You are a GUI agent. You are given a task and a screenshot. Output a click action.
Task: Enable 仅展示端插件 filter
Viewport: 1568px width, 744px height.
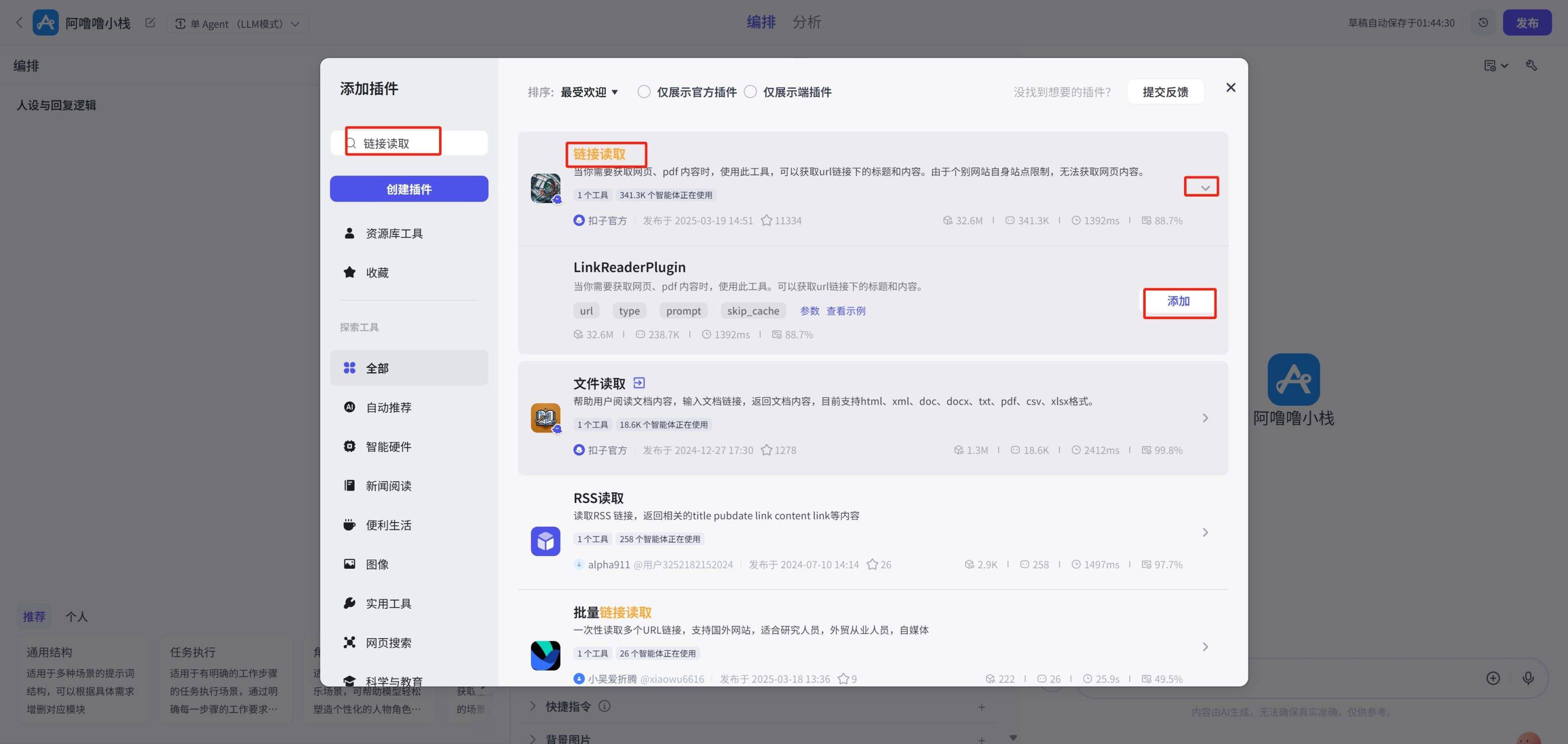[x=750, y=91]
